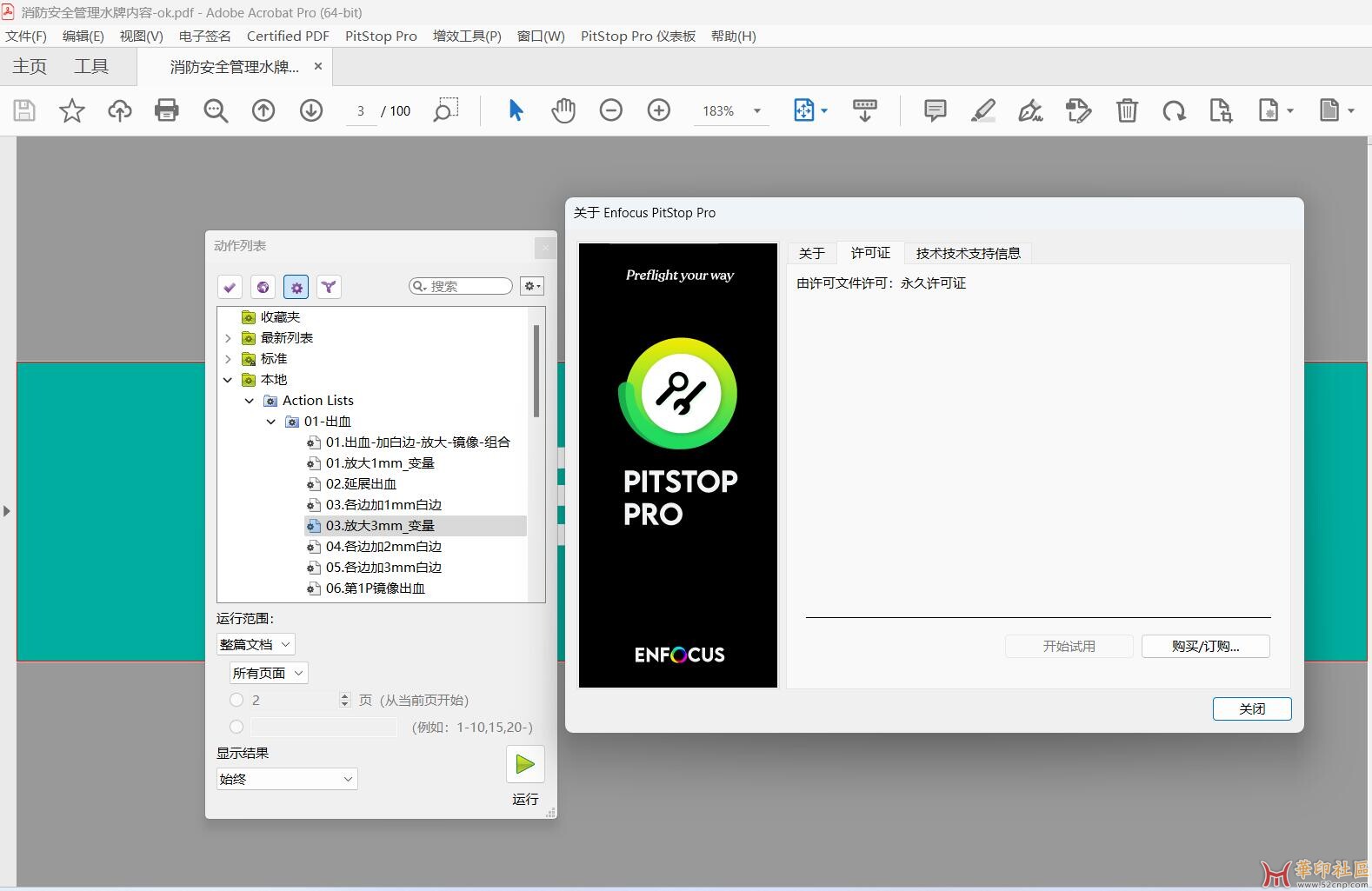Click the Save file icon
1372x891 pixels.
pyautogui.click(x=24, y=110)
